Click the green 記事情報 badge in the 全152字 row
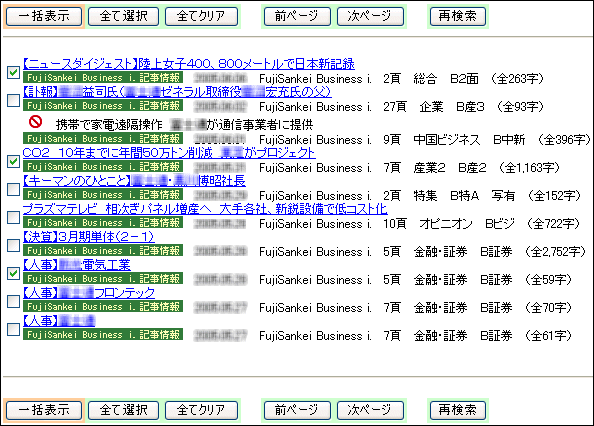Viewport: 594px width, 426px height. 103,195
